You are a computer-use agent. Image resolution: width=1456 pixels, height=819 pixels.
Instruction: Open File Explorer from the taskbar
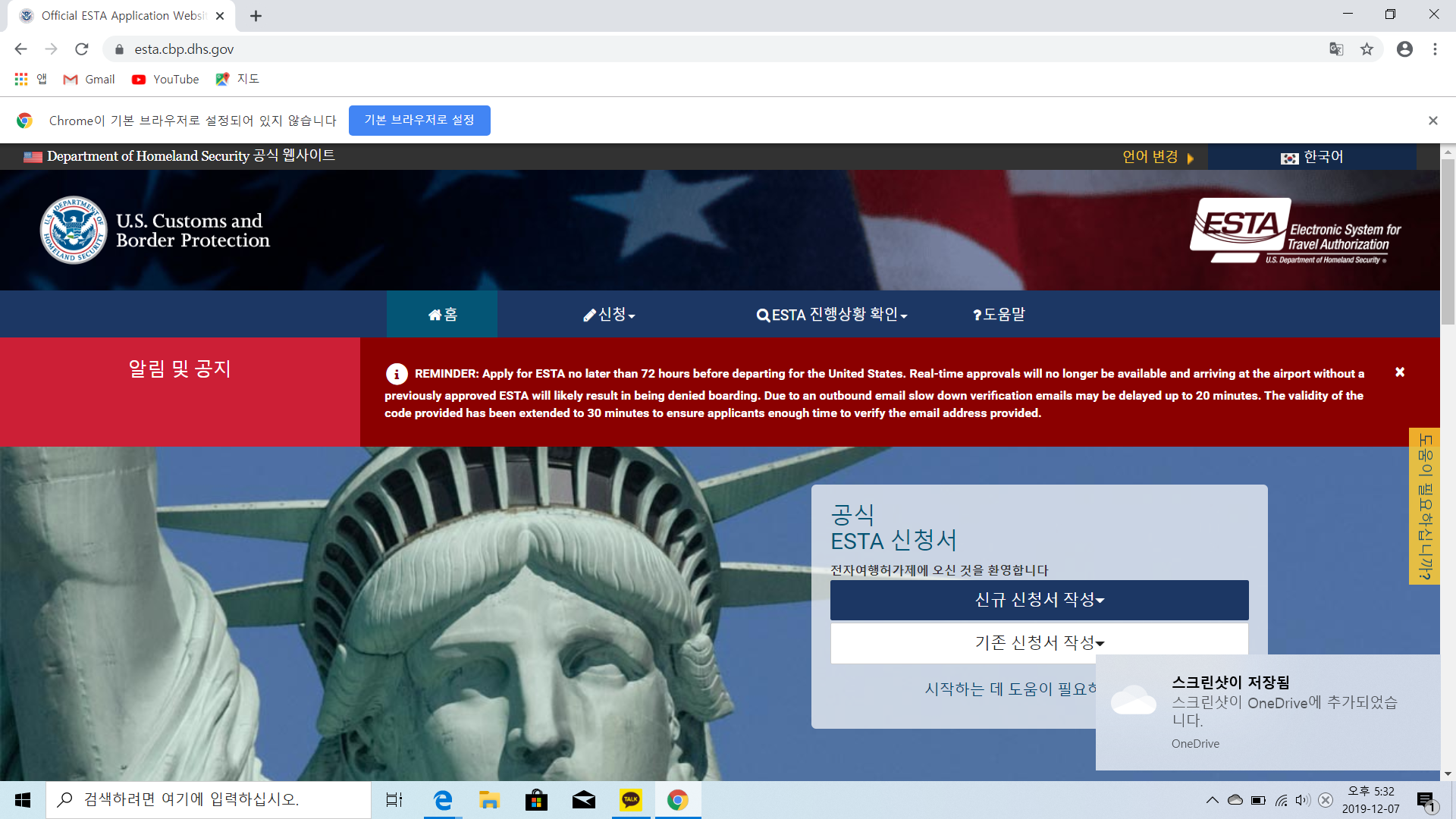(489, 800)
